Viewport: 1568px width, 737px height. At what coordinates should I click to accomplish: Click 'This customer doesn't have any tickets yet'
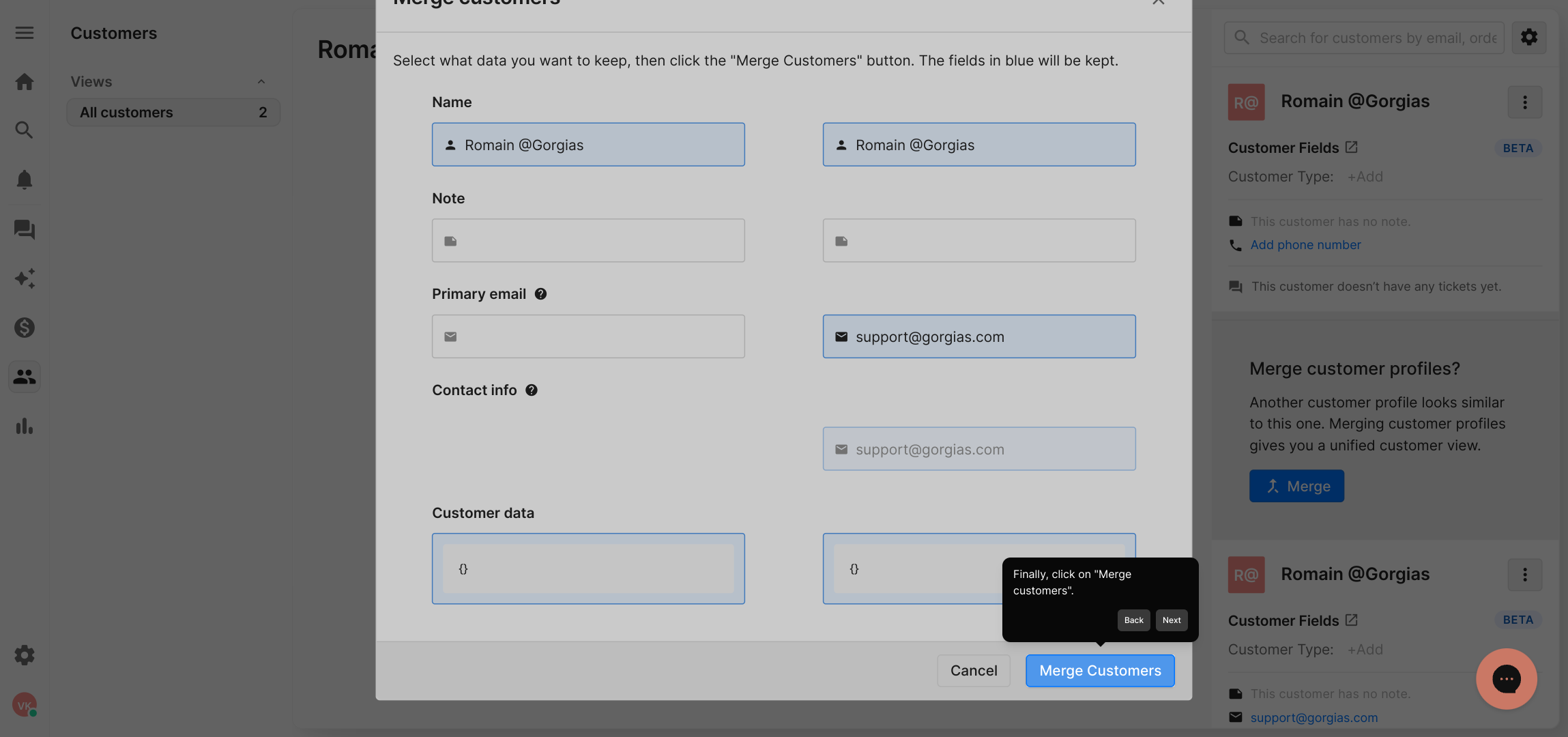coord(1376,287)
